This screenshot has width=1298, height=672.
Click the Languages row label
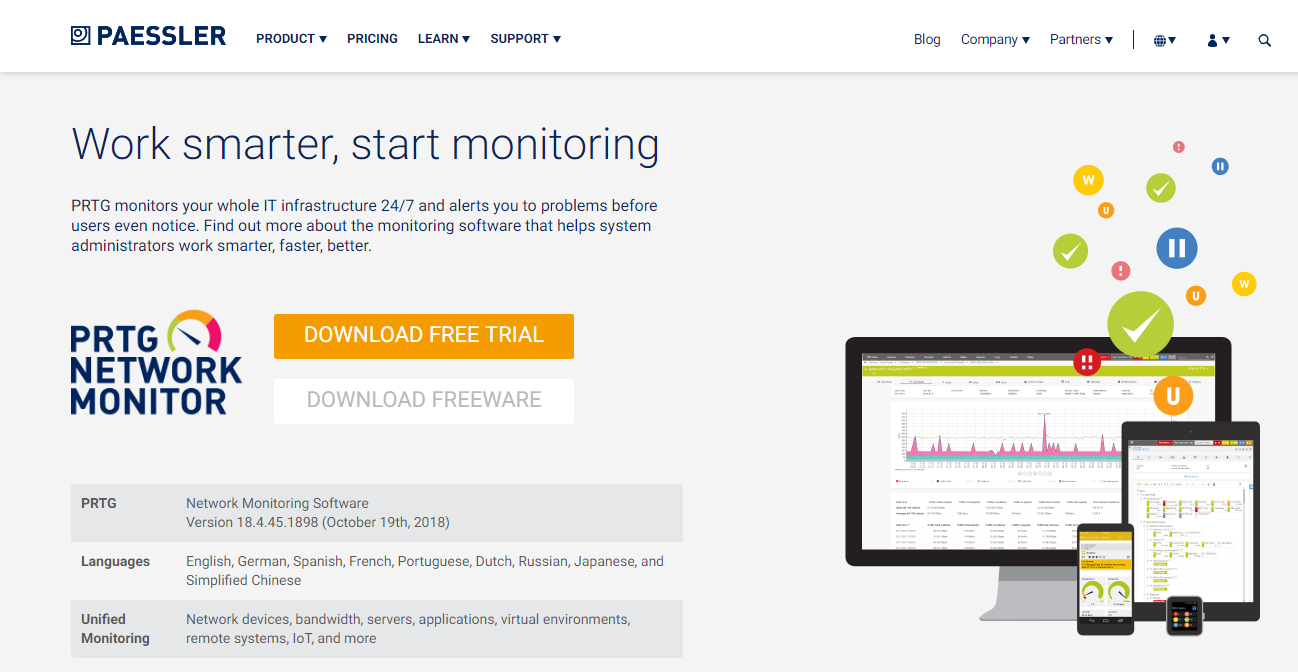[115, 561]
